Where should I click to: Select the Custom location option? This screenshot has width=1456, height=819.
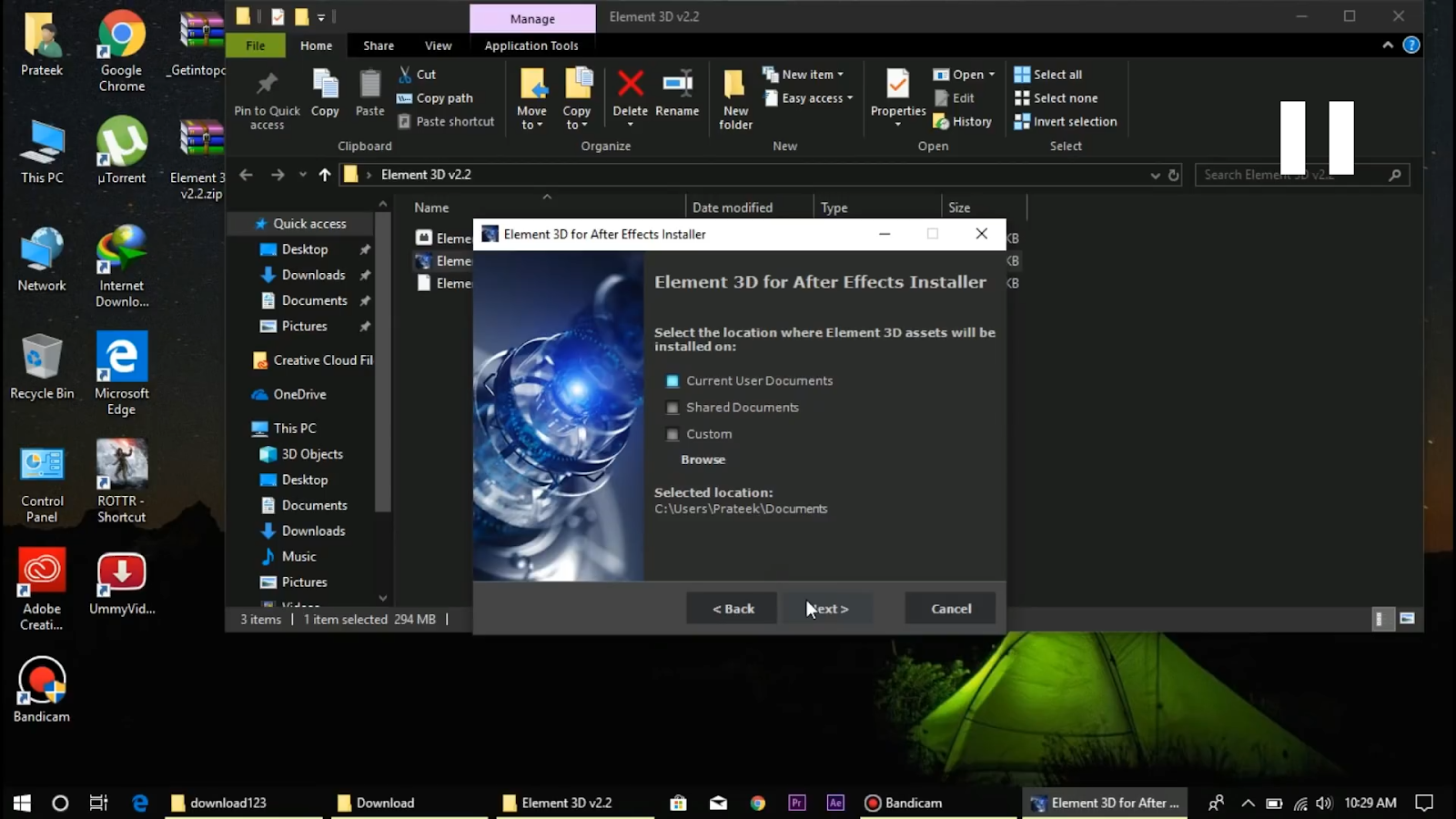click(672, 434)
